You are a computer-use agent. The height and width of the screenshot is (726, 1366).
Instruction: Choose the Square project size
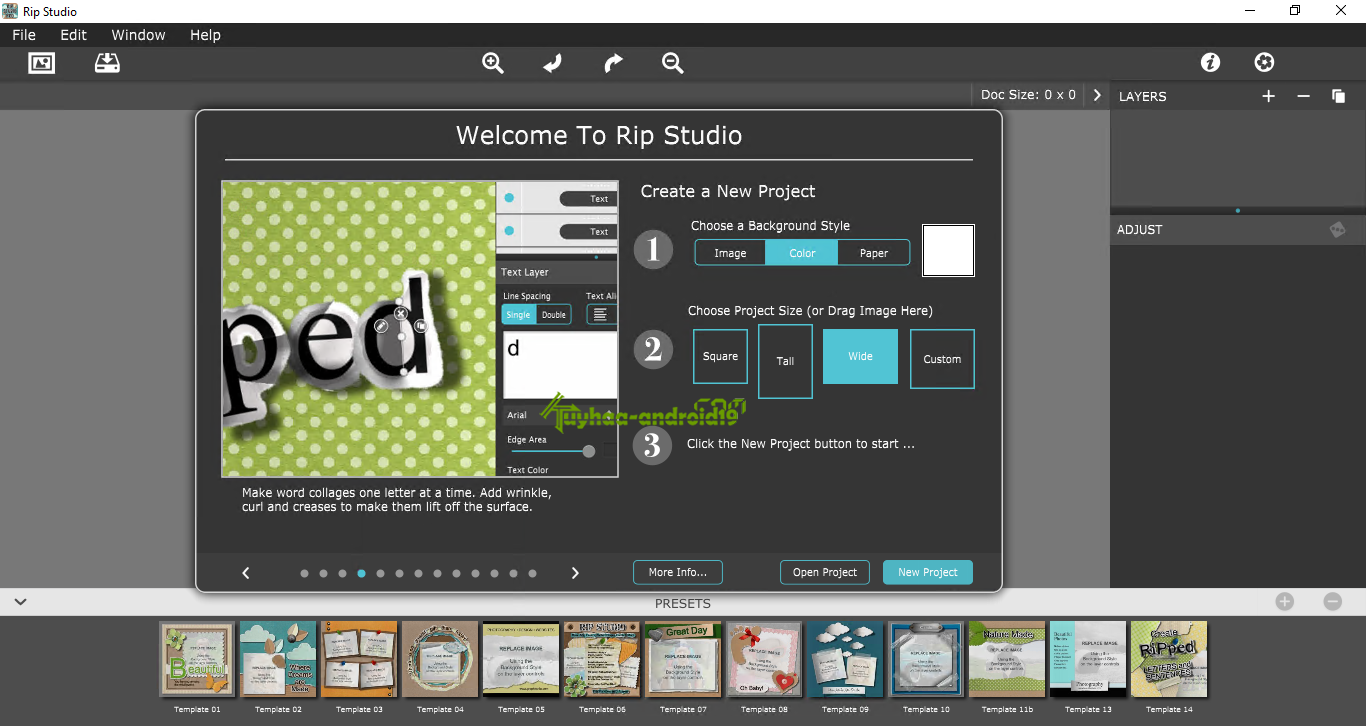click(720, 356)
